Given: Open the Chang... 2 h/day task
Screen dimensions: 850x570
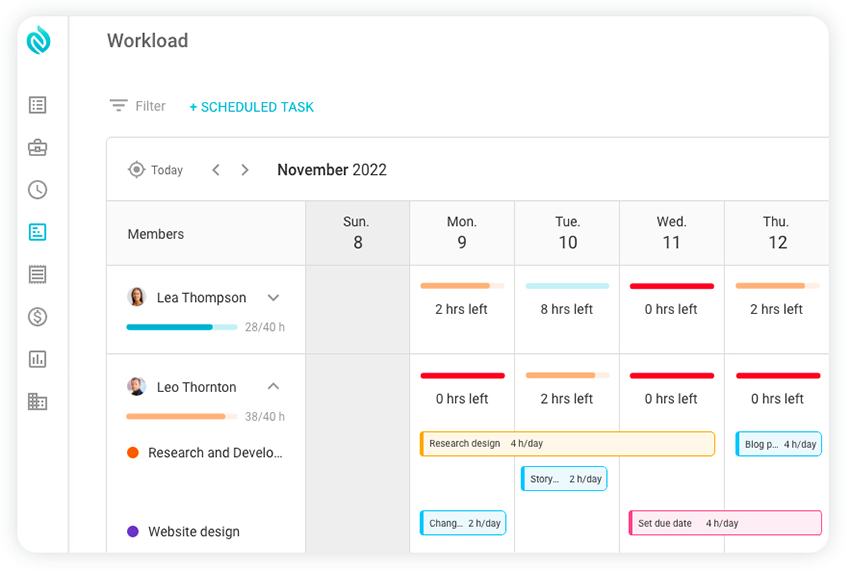Looking at the screenshot, I should coord(463,523).
